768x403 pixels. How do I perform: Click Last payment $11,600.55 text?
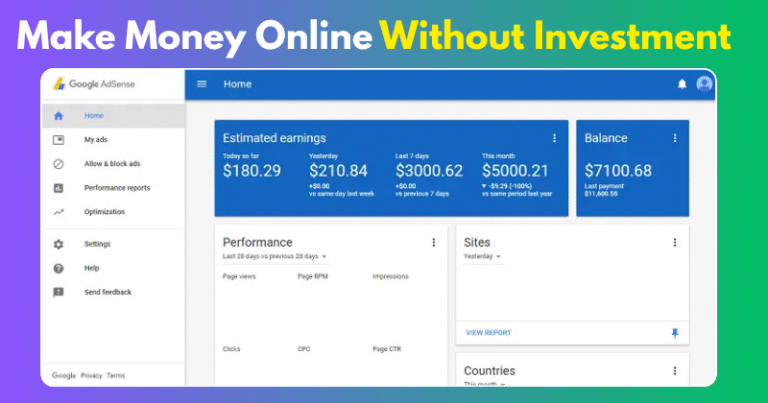pyautogui.click(x=604, y=190)
